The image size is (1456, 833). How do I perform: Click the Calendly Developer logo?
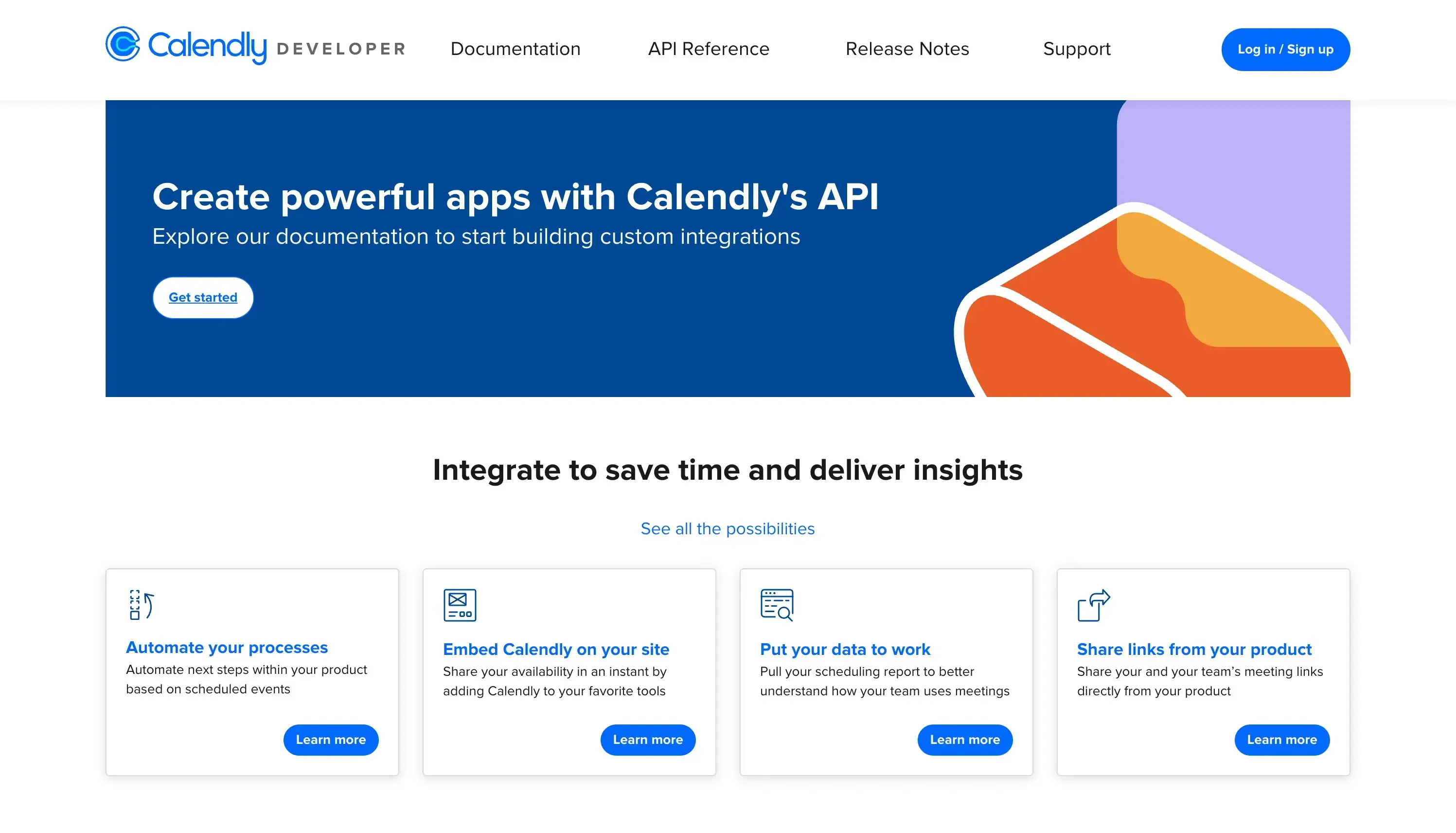click(255, 48)
